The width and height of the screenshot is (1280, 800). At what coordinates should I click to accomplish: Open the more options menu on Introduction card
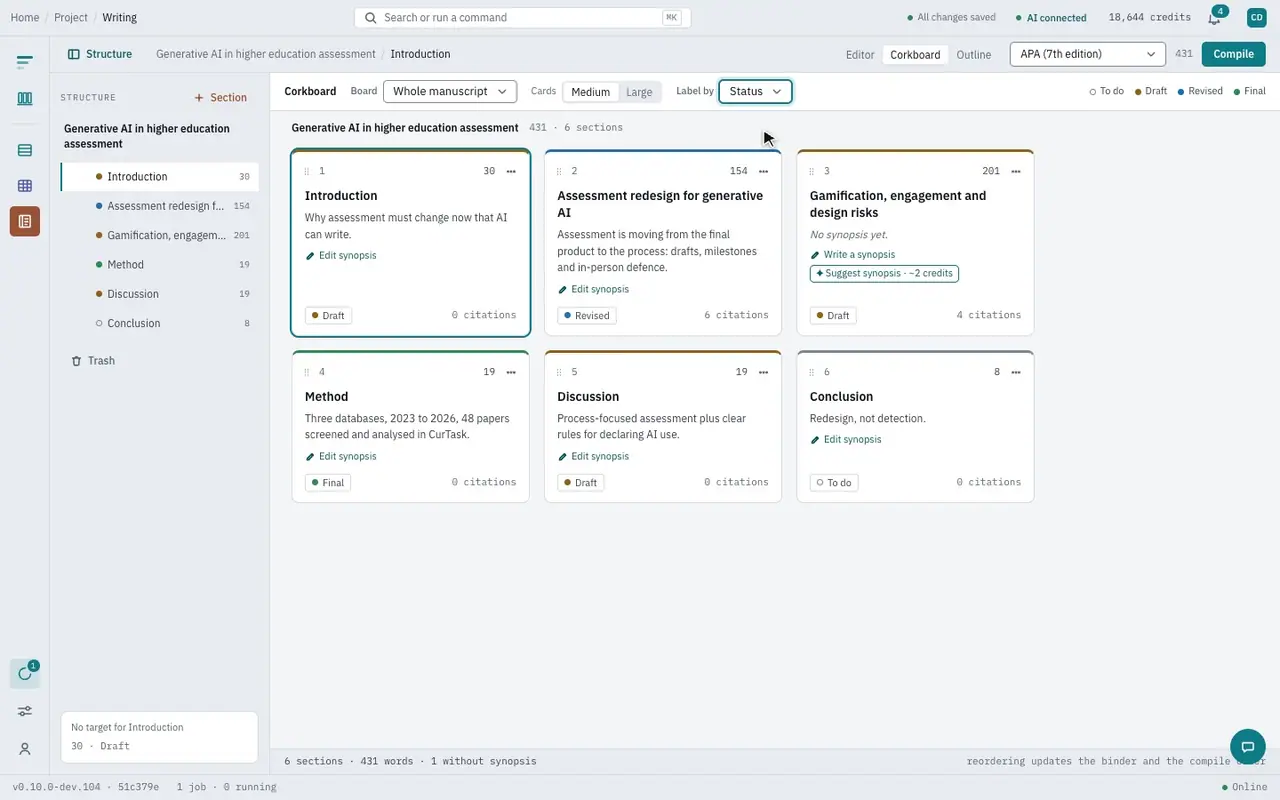pos(511,171)
